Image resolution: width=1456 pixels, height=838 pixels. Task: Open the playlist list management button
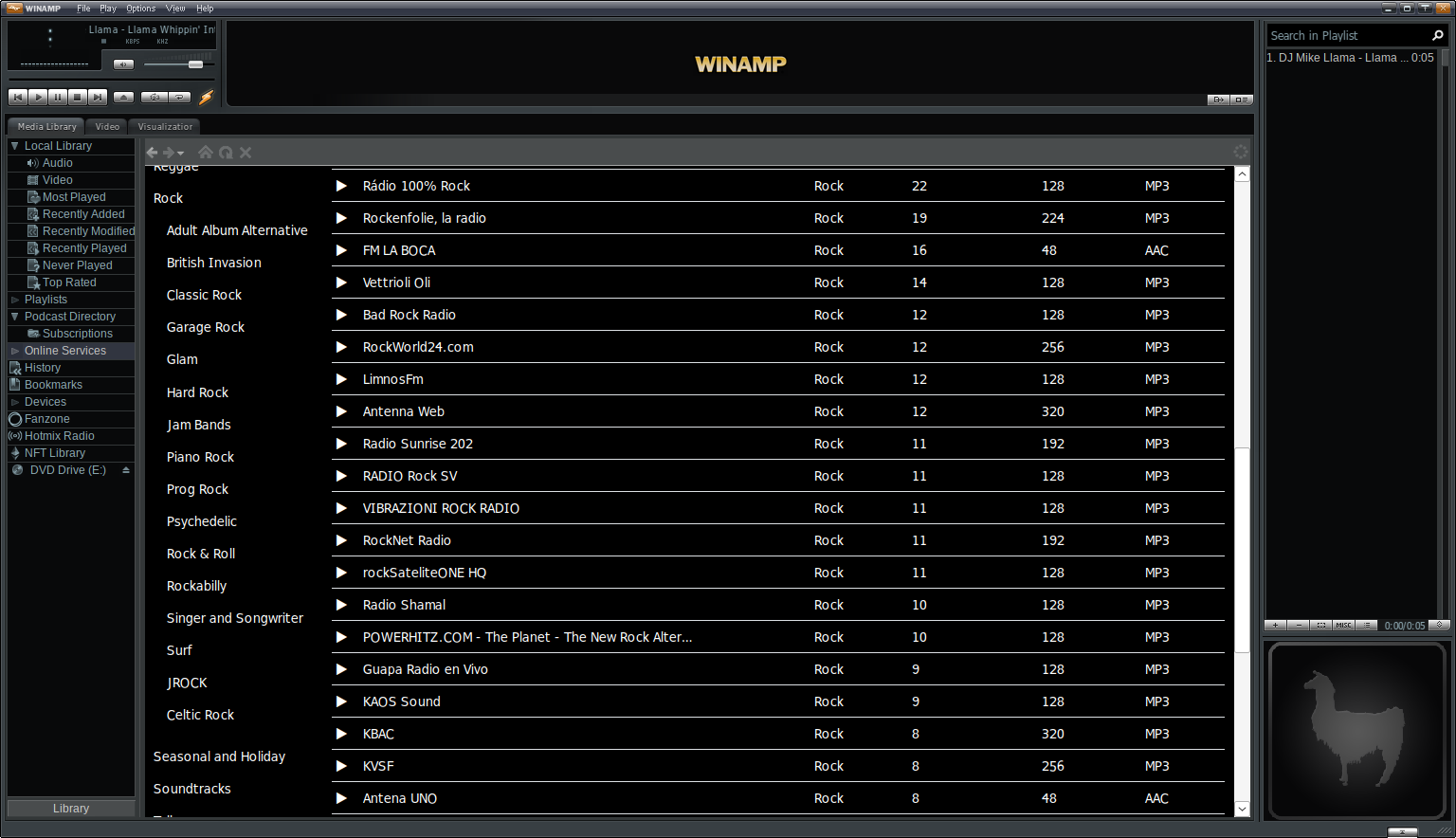pyautogui.click(x=1367, y=626)
